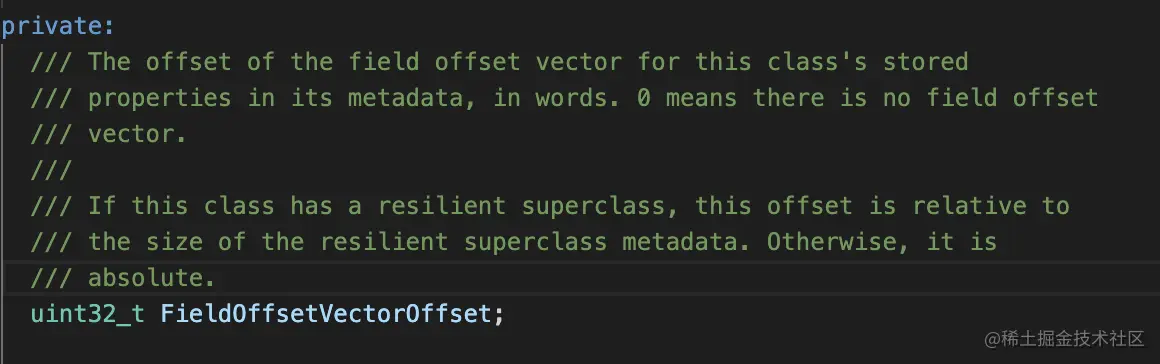Click the word 'absolute.' in the comment
Image resolution: width=1160 pixels, height=364 pixels.
[152, 277]
